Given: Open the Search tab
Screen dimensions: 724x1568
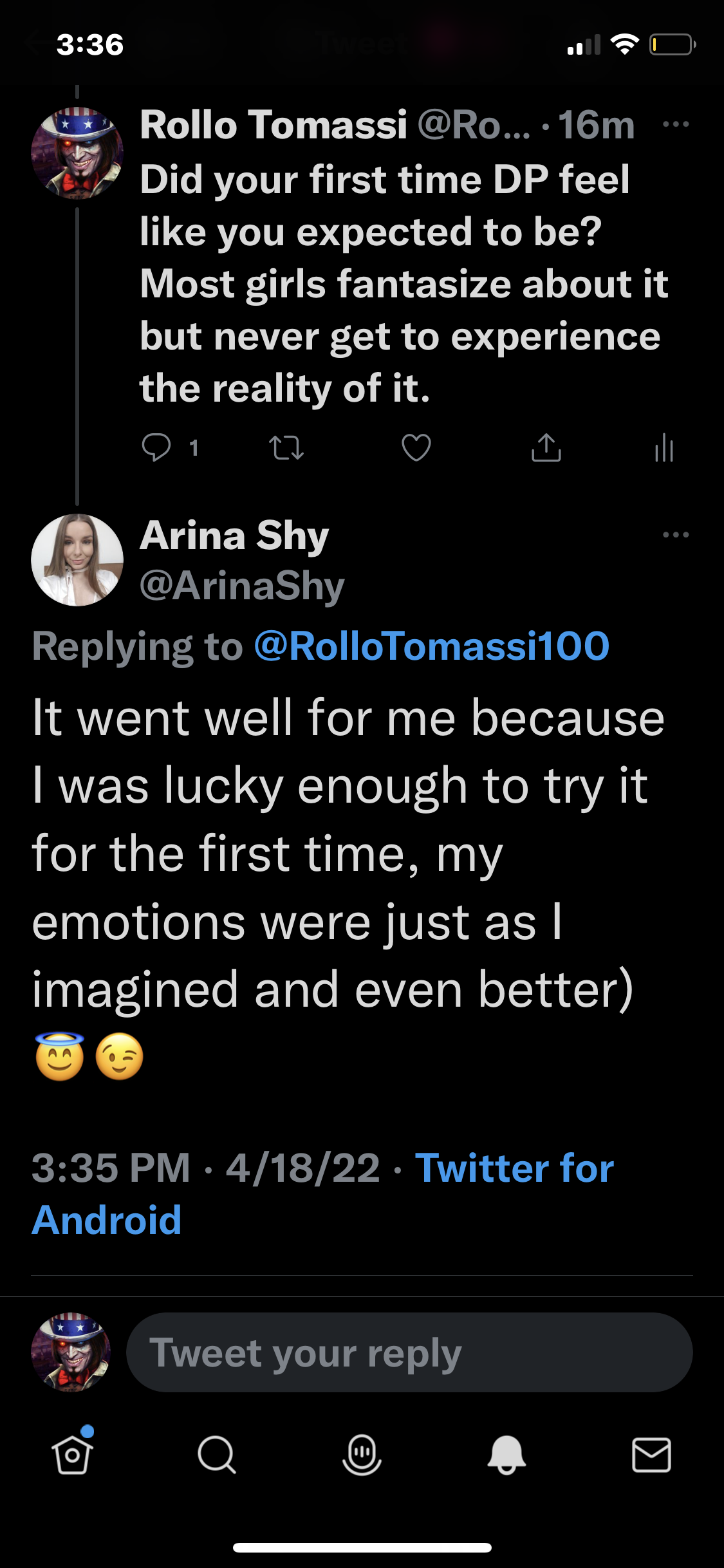Looking at the screenshot, I should tap(217, 1455).
